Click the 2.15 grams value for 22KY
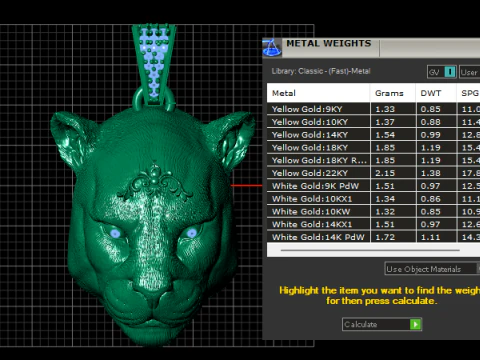Screen dimensions: 480x360 click(385, 173)
